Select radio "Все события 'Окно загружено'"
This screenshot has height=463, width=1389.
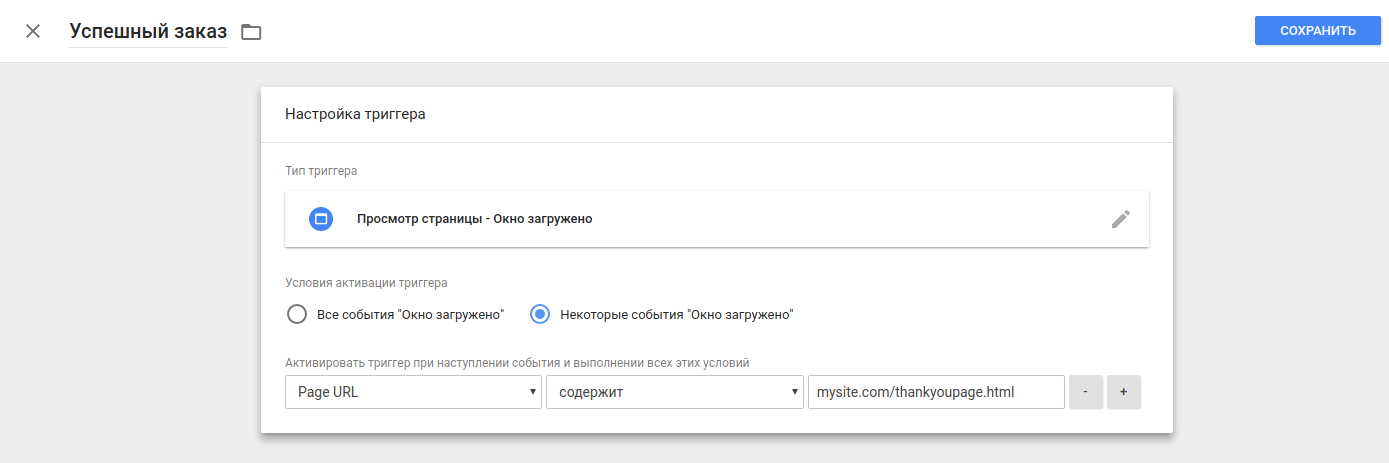coord(297,314)
